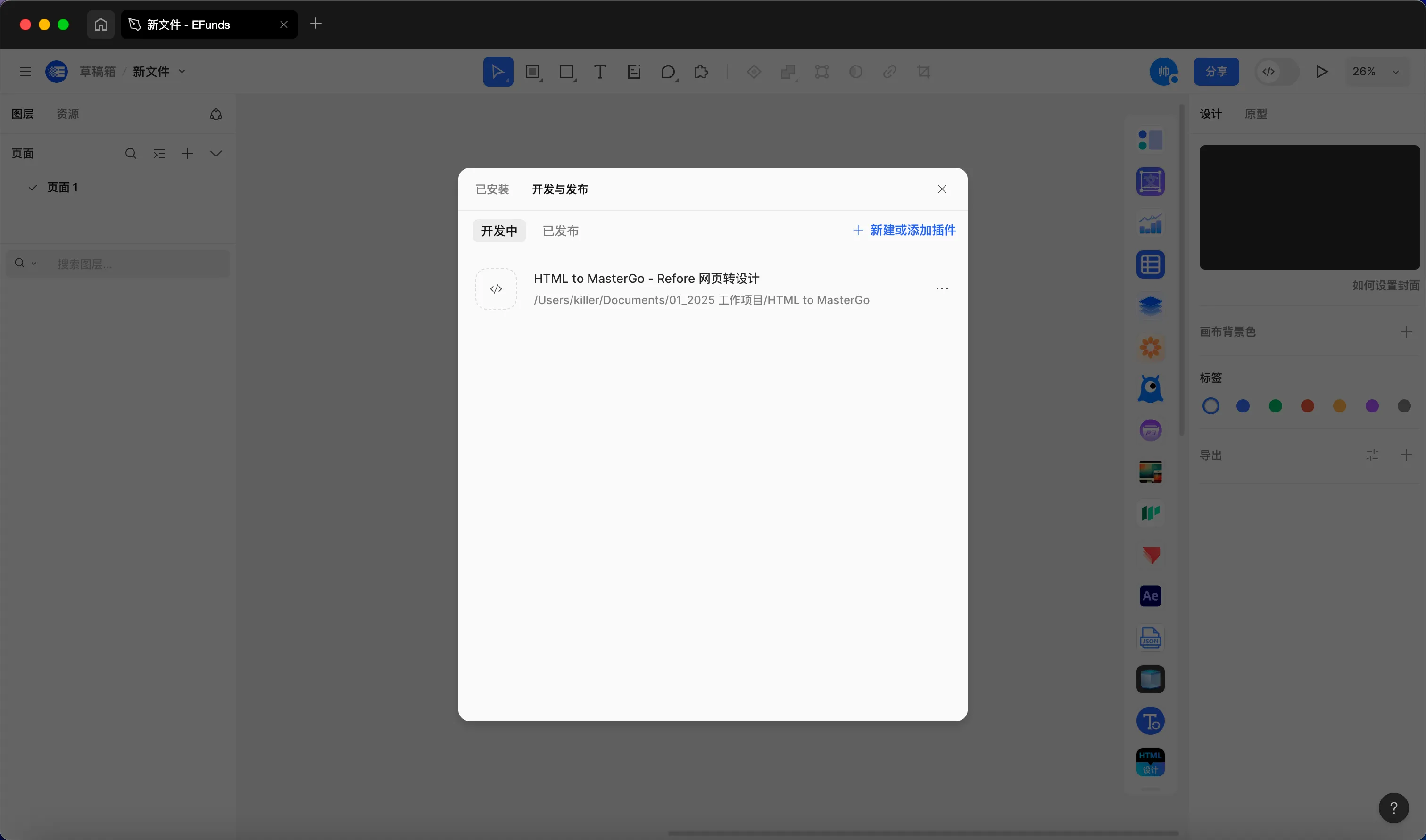Toggle the developer mode code switch
This screenshot has height=840, width=1426.
click(1276, 72)
